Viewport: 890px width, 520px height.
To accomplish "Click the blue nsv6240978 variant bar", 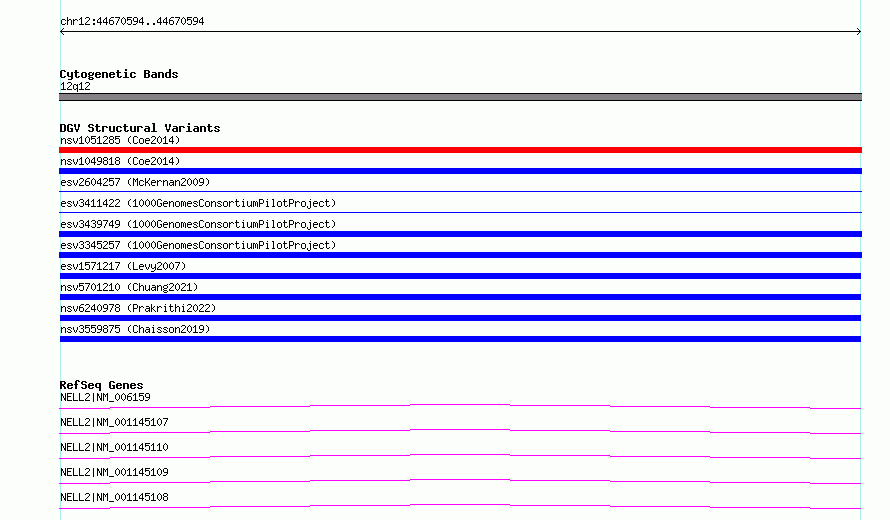I will point(460,318).
